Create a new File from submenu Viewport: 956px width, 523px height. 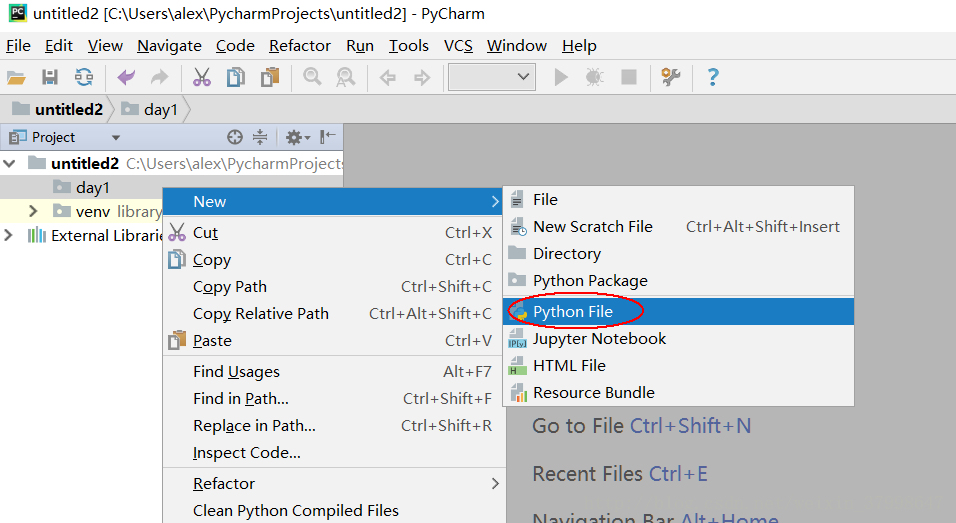(679, 200)
